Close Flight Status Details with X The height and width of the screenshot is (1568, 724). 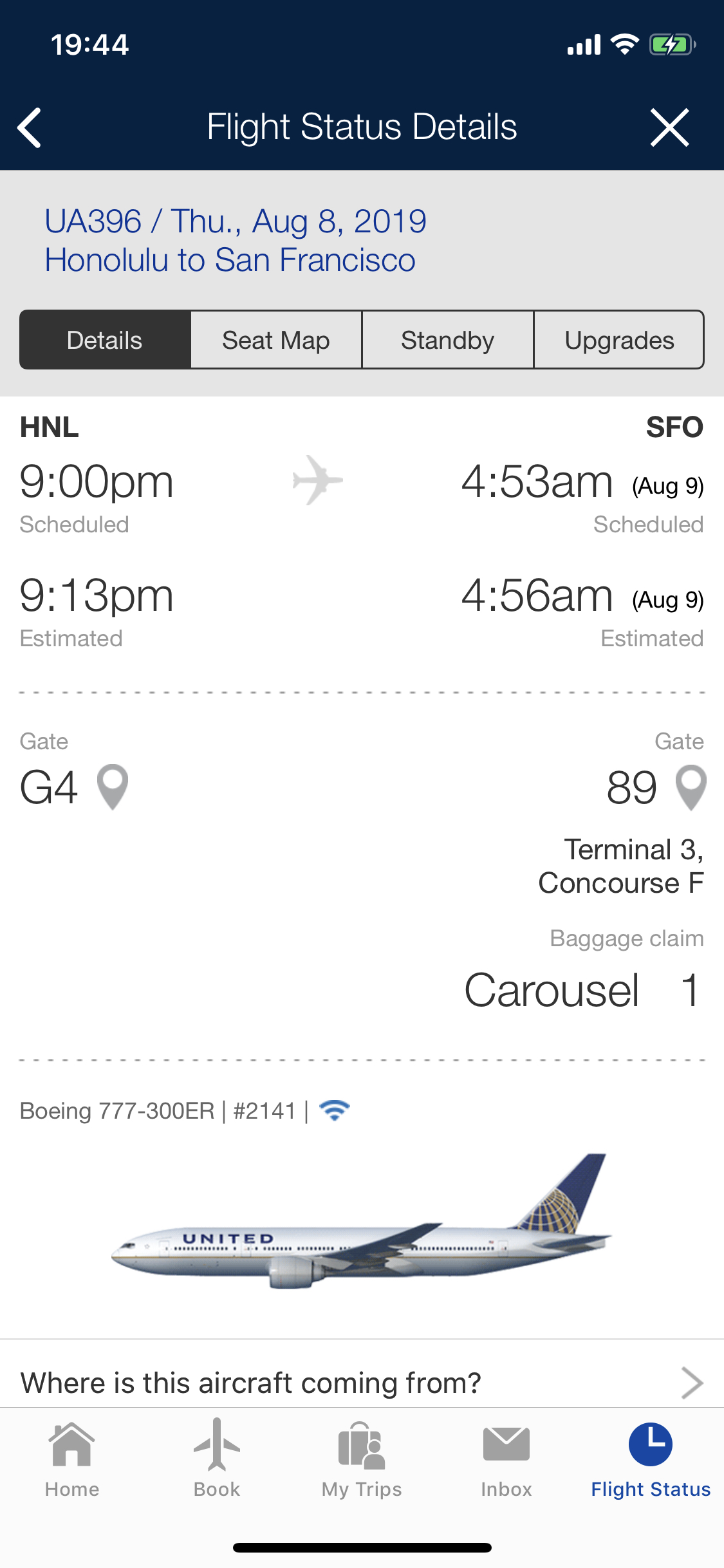669,127
